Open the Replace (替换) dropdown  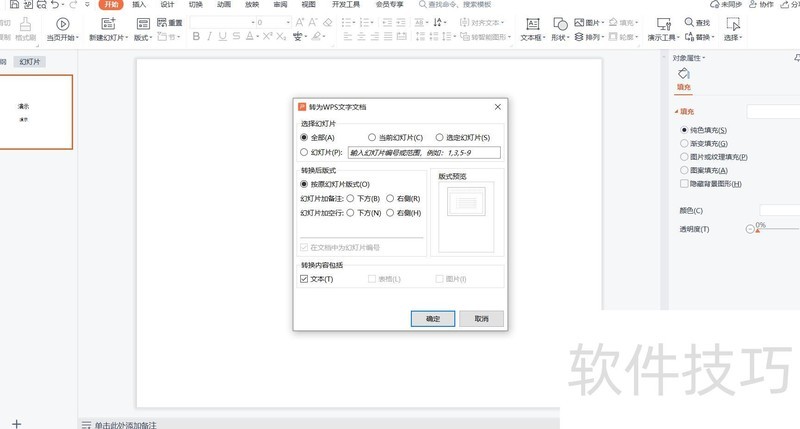click(712, 38)
